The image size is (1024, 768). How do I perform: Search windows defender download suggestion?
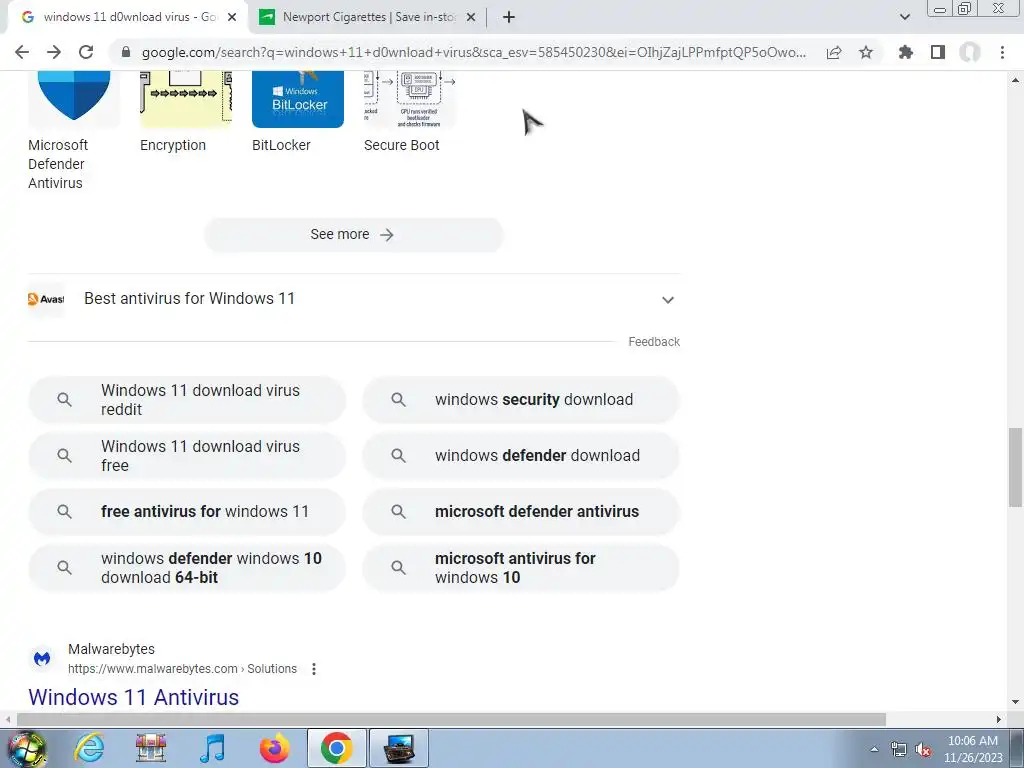(521, 456)
